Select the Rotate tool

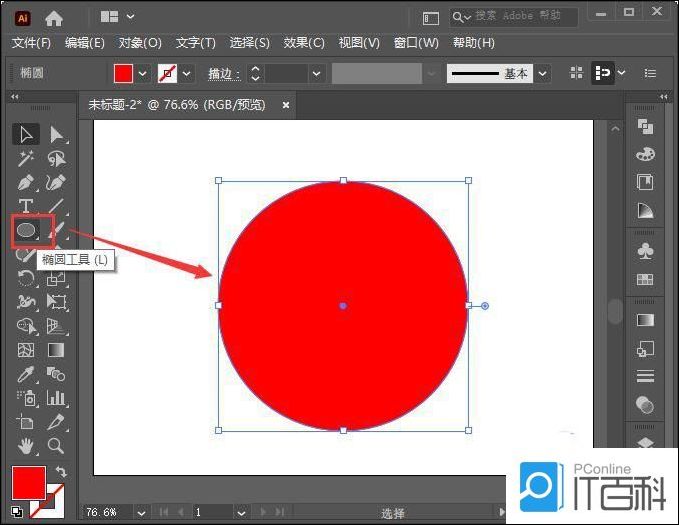point(26,278)
